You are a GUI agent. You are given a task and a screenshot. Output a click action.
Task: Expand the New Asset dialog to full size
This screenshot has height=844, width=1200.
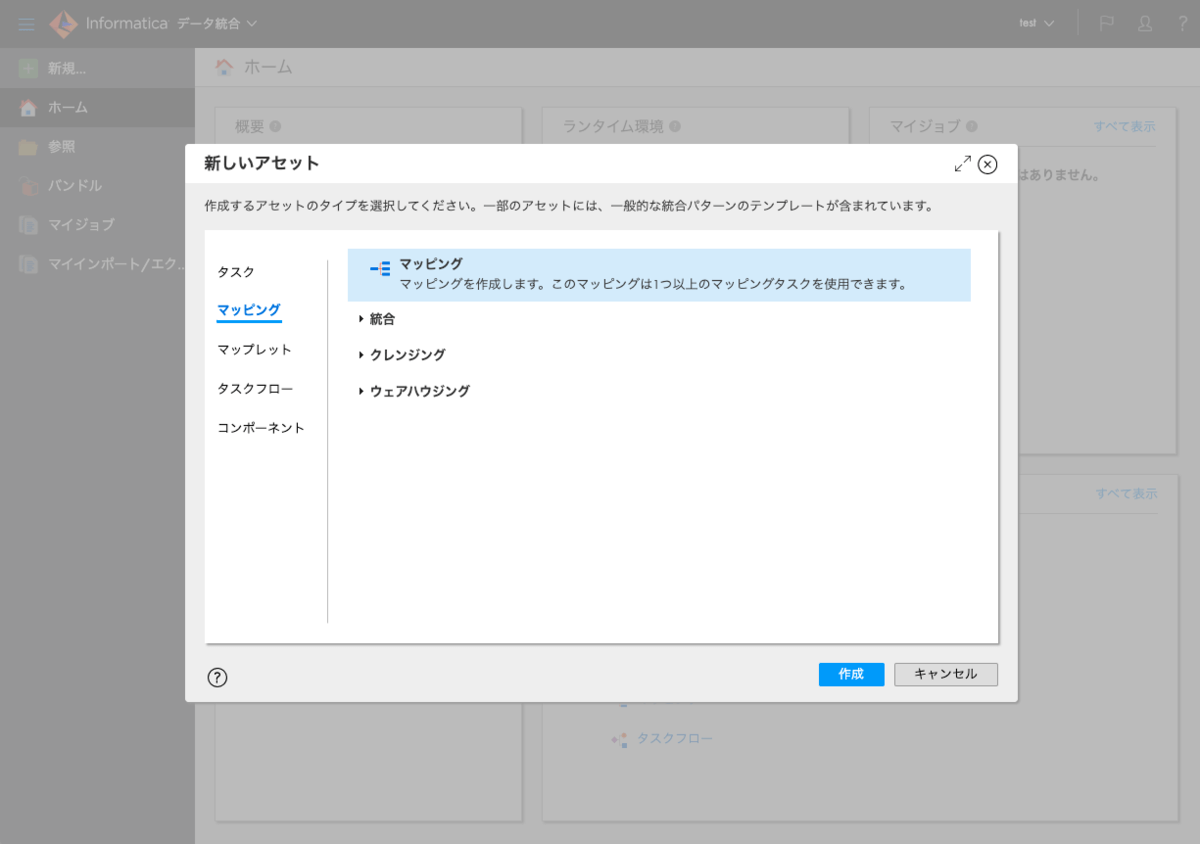pos(962,164)
